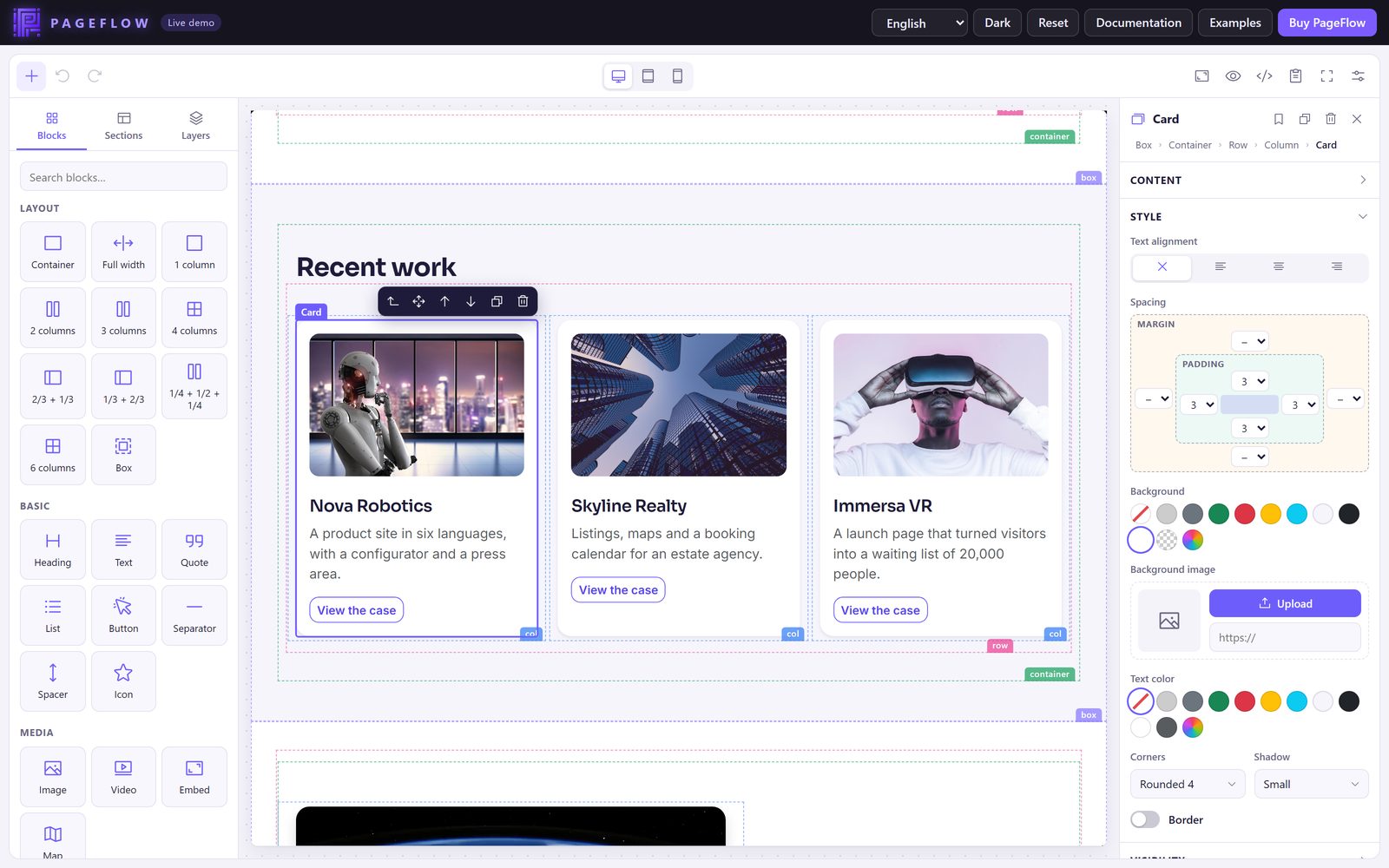Click the redo arrow icon
1389x868 pixels.
[x=95, y=76]
